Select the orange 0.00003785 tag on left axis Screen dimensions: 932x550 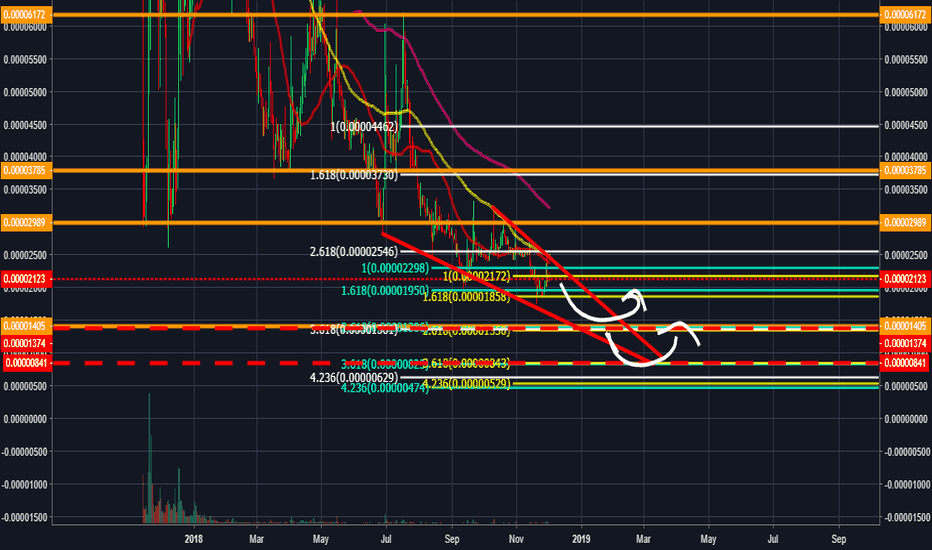coord(26,171)
